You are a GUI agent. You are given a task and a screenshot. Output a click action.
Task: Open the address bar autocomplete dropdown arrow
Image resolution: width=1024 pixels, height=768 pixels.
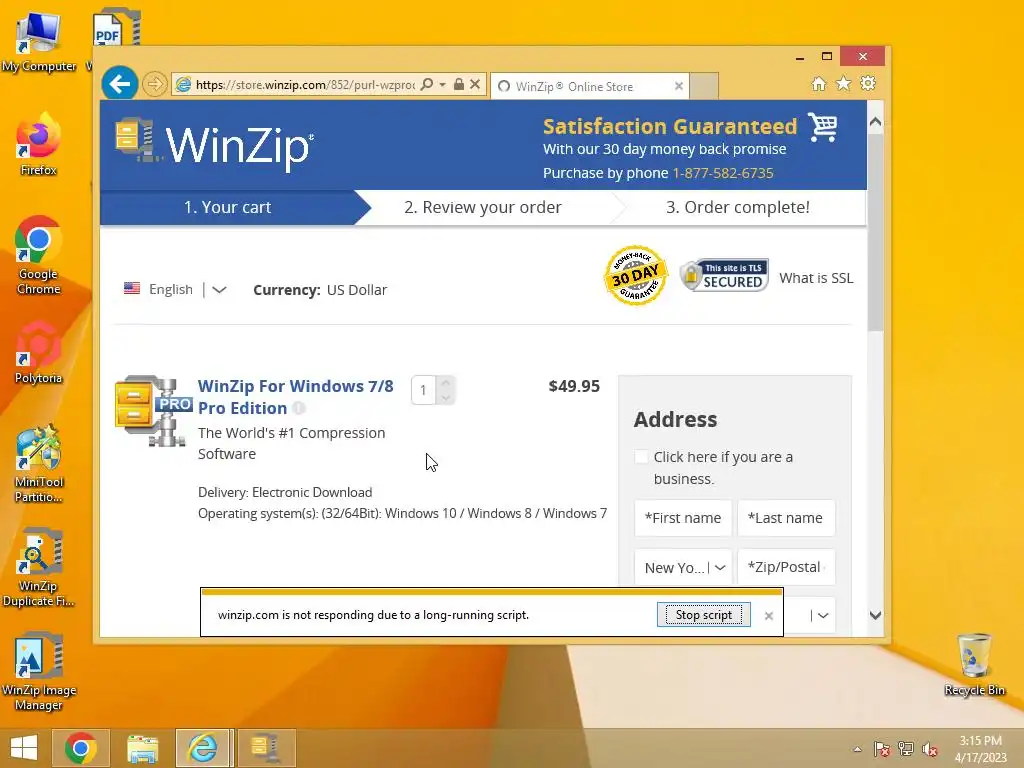click(443, 85)
